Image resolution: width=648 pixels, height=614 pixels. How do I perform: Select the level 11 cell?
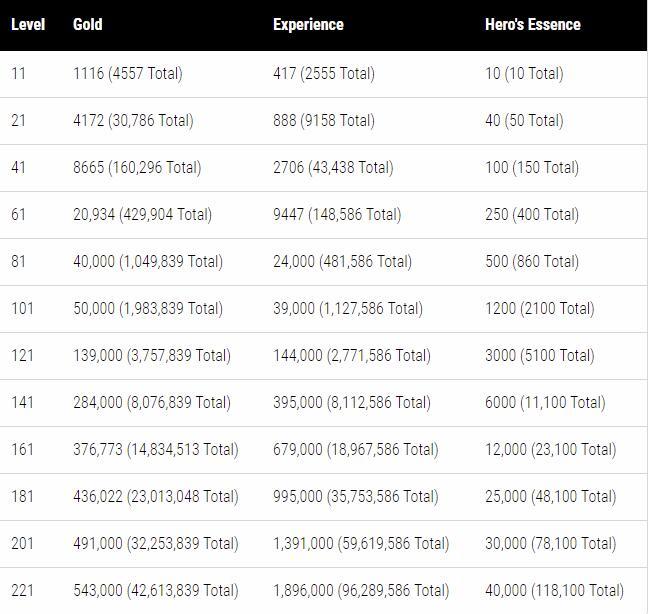tap(19, 73)
